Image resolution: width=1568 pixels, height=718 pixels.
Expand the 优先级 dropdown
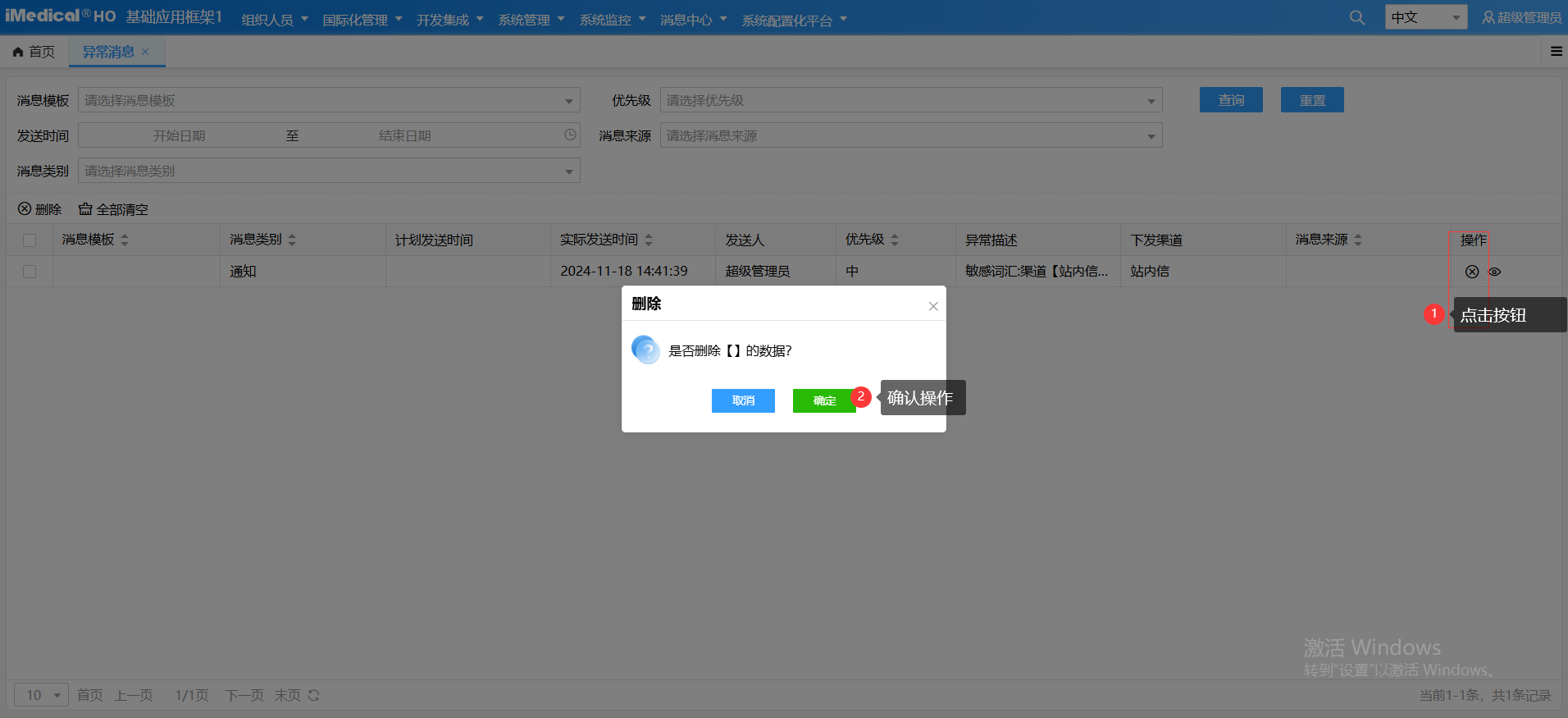pos(910,101)
